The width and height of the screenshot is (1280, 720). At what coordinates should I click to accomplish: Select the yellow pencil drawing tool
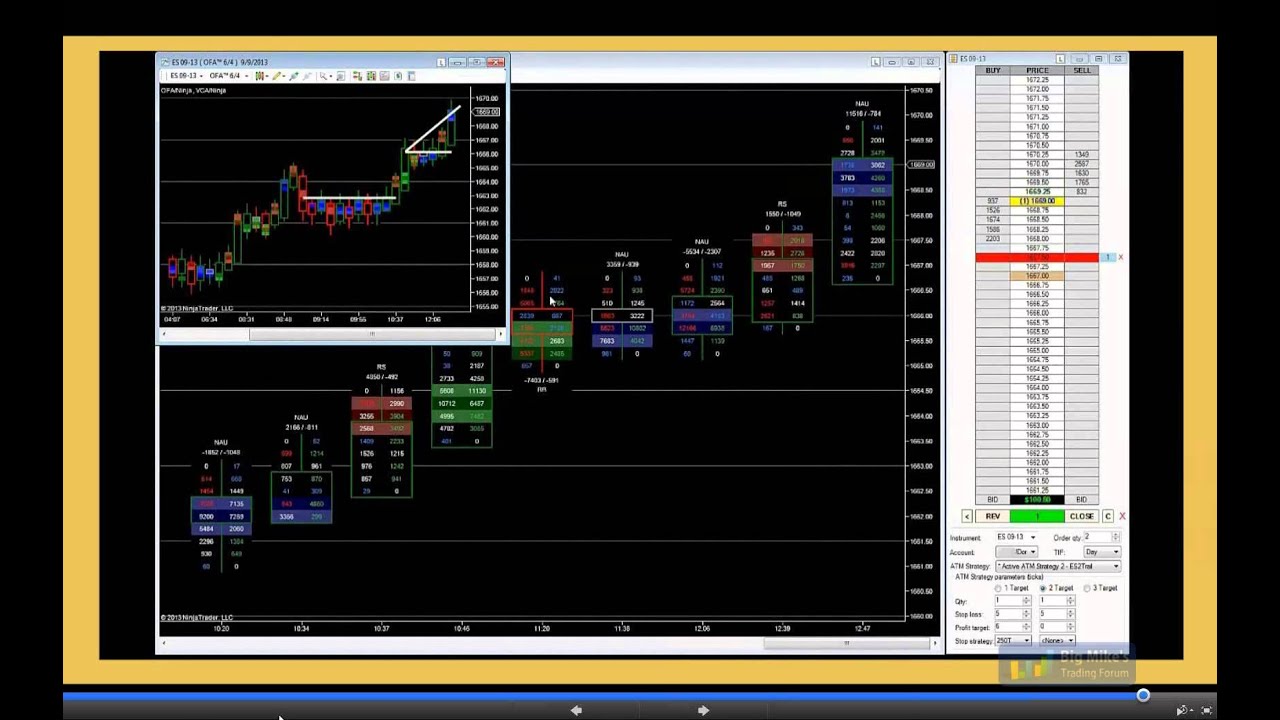pos(277,76)
